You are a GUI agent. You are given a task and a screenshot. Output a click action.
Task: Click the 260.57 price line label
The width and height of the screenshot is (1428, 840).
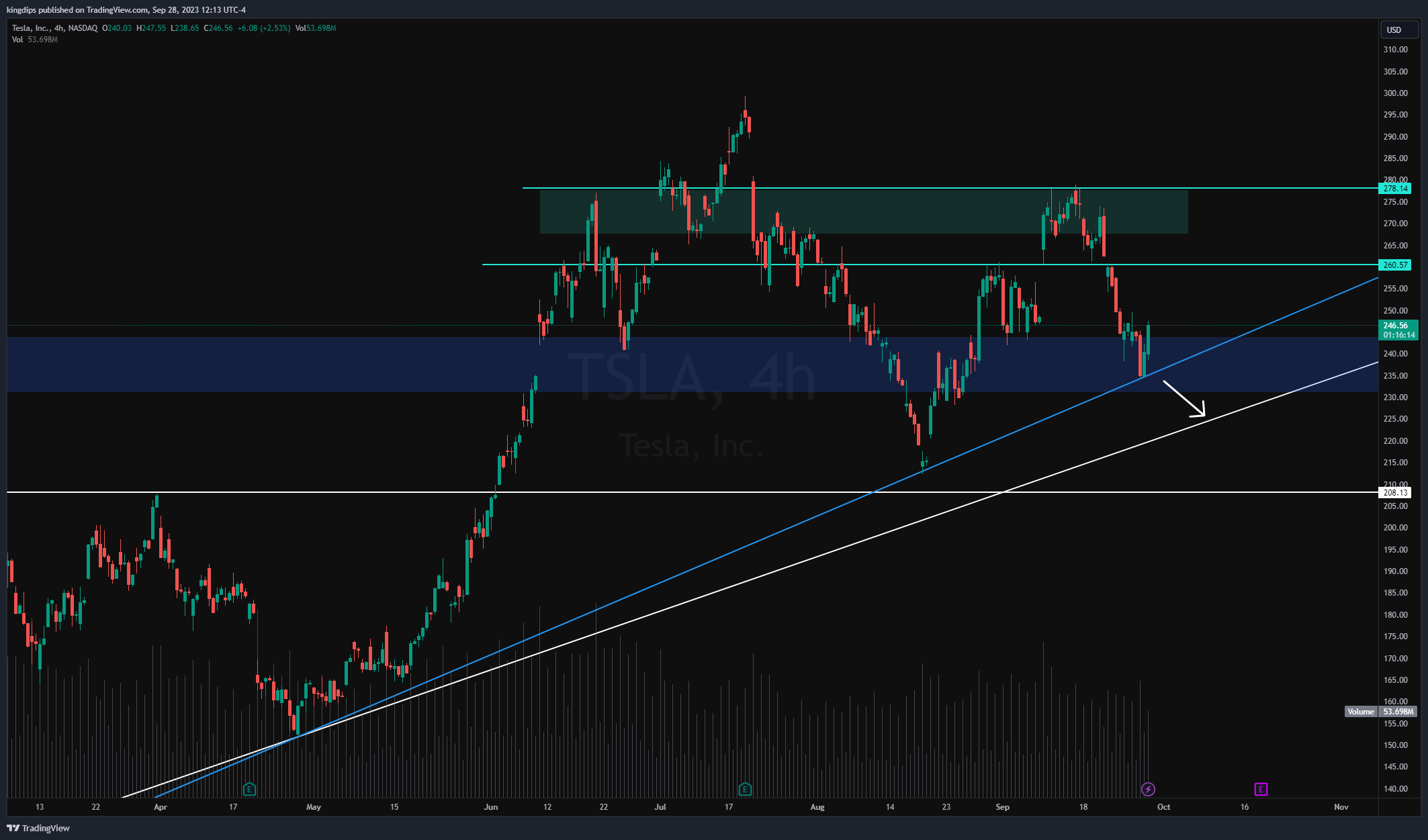(x=1395, y=265)
